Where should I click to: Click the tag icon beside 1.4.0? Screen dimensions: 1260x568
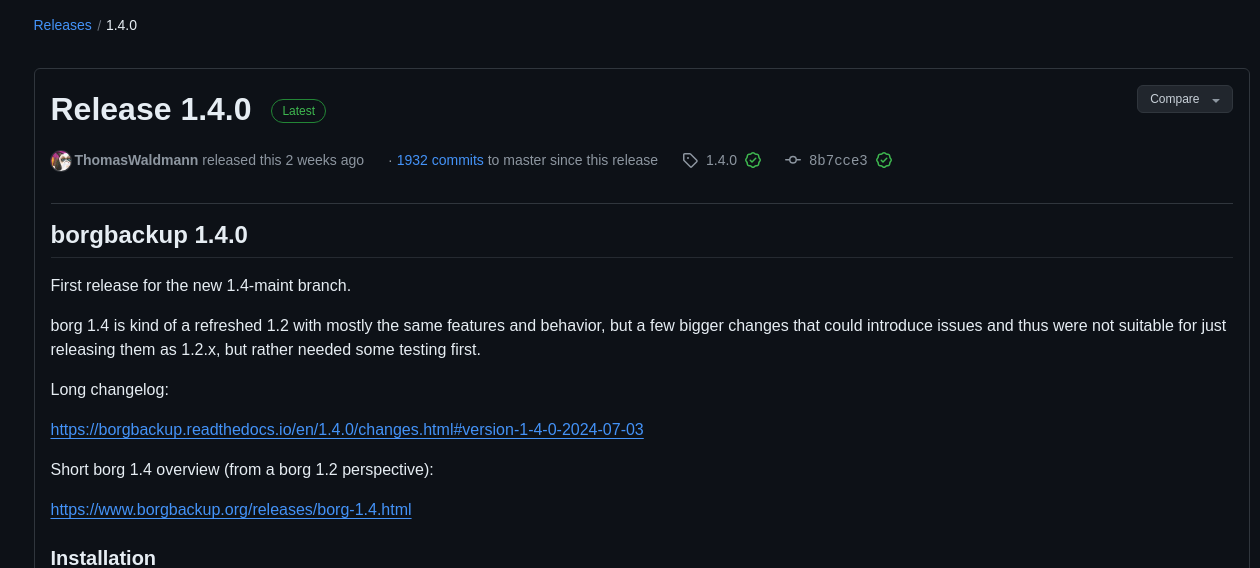click(690, 160)
